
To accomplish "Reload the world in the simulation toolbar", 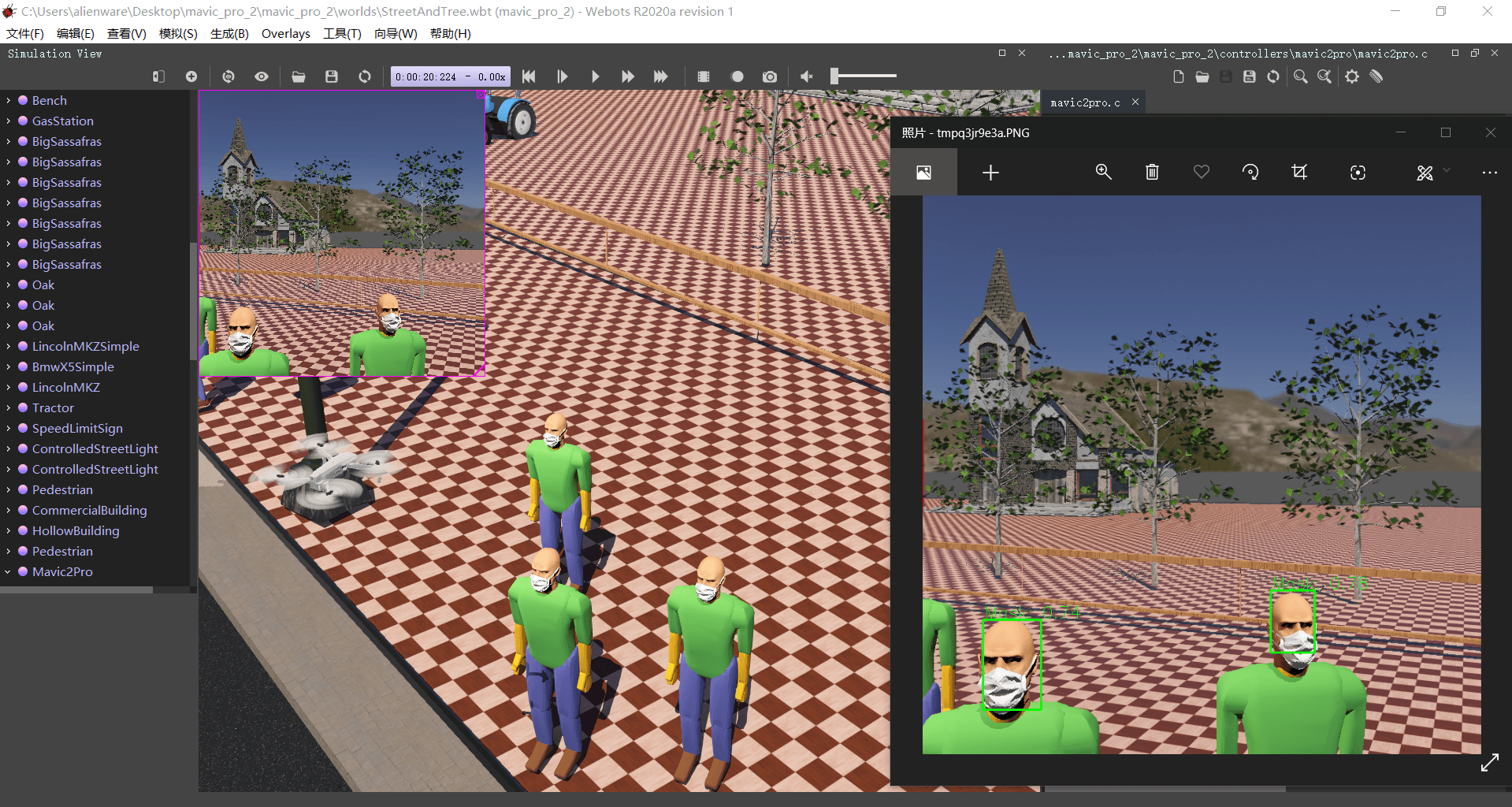I will pyautogui.click(x=365, y=76).
